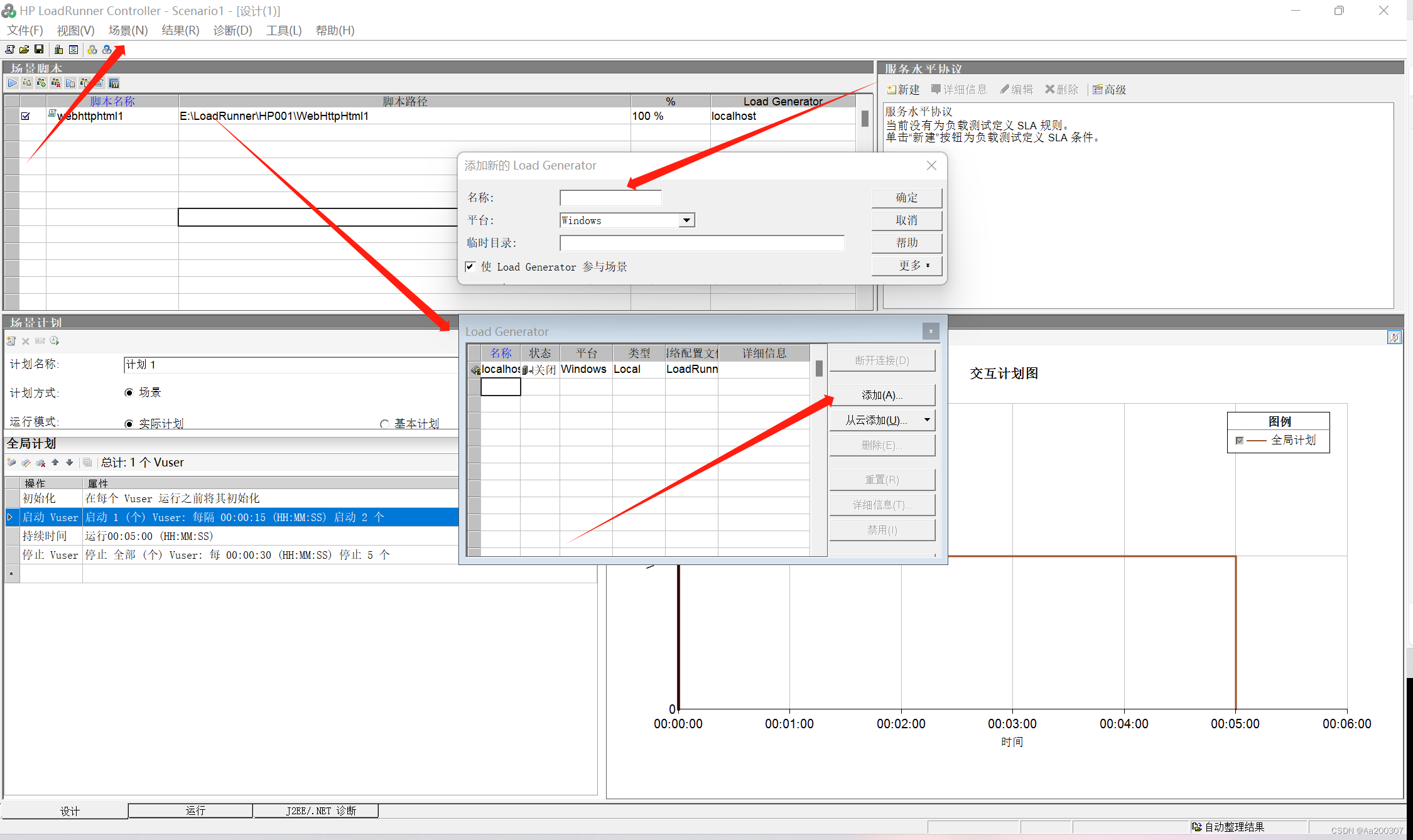Click into the 名称 input field
This screenshot has height=840, width=1413.
(x=610, y=198)
